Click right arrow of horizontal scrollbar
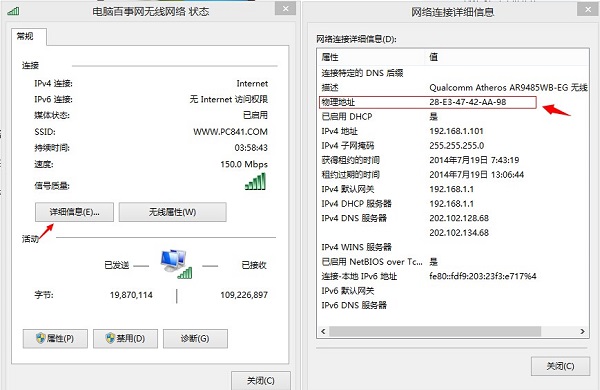 [582, 331]
